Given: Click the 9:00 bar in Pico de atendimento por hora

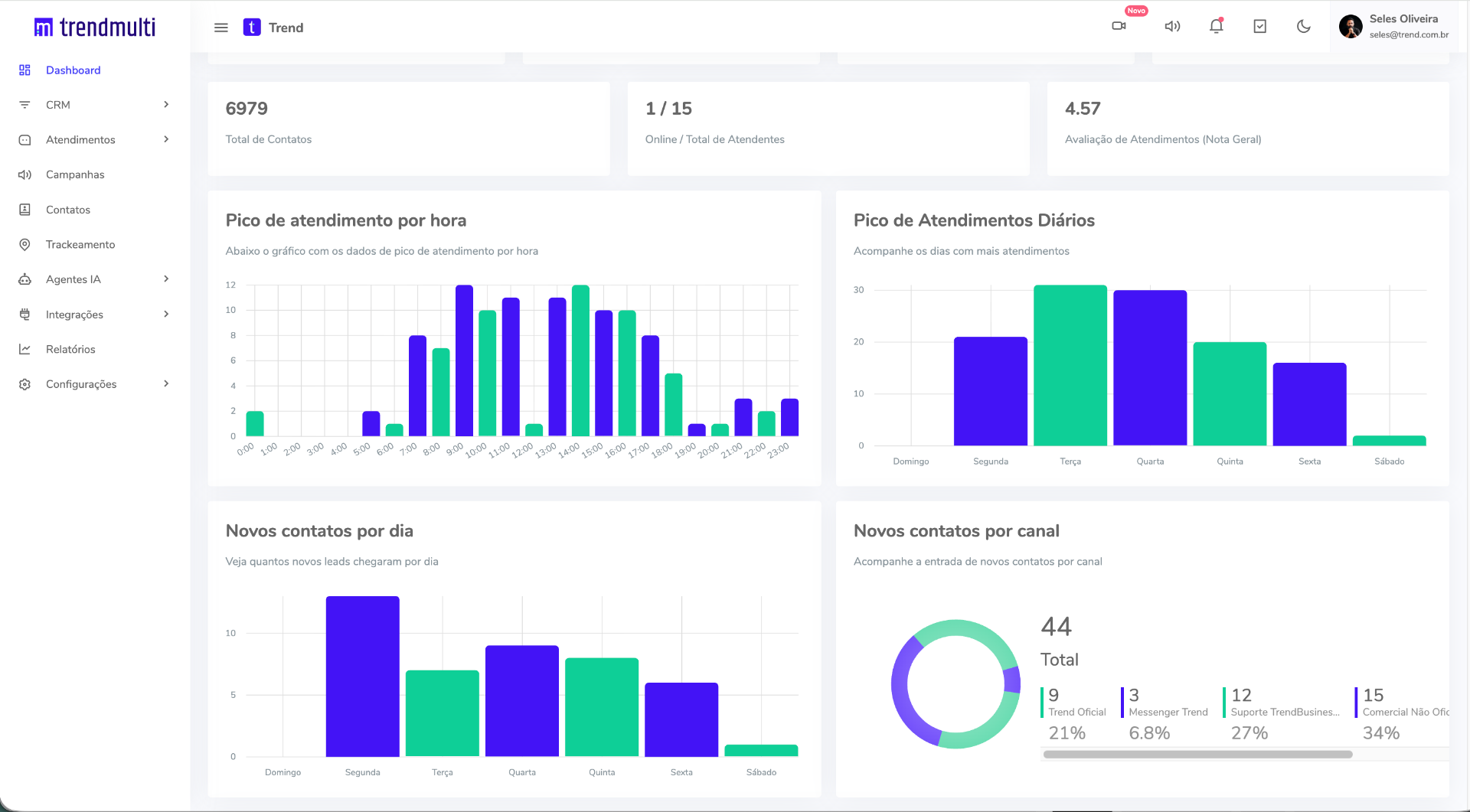Looking at the screenshot, I should pyautogui.click(x=464, y=360).
